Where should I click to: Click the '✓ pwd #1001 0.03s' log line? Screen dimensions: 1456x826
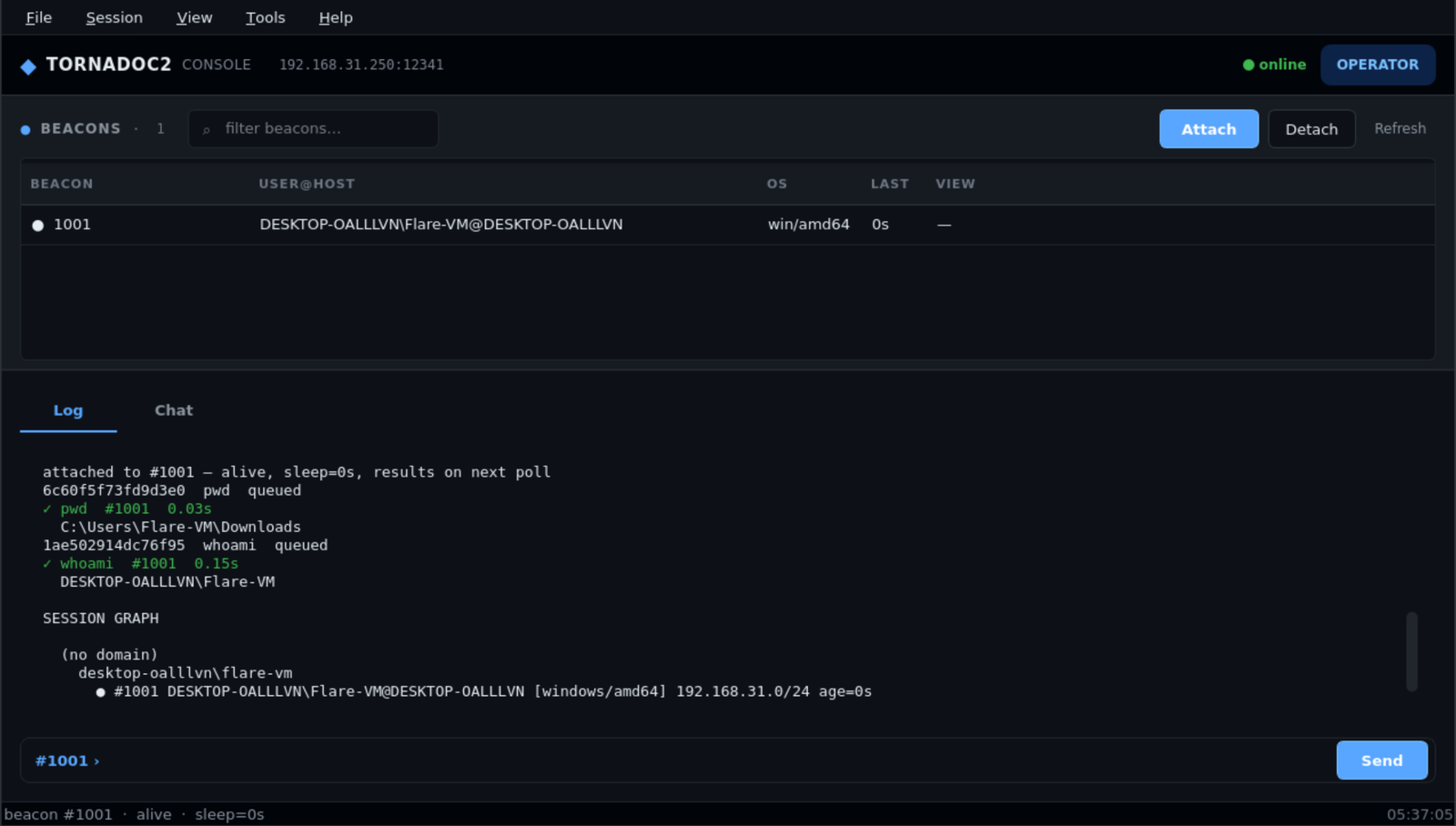click(127, 509)
